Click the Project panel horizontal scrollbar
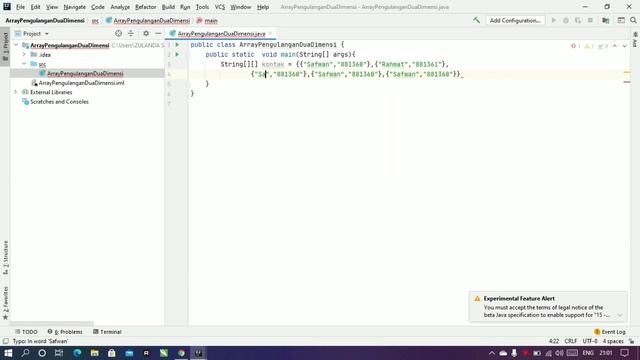Image resolution: width=640 pixels, height=360 pixels. pyautogui.click(x=51, y=323)
